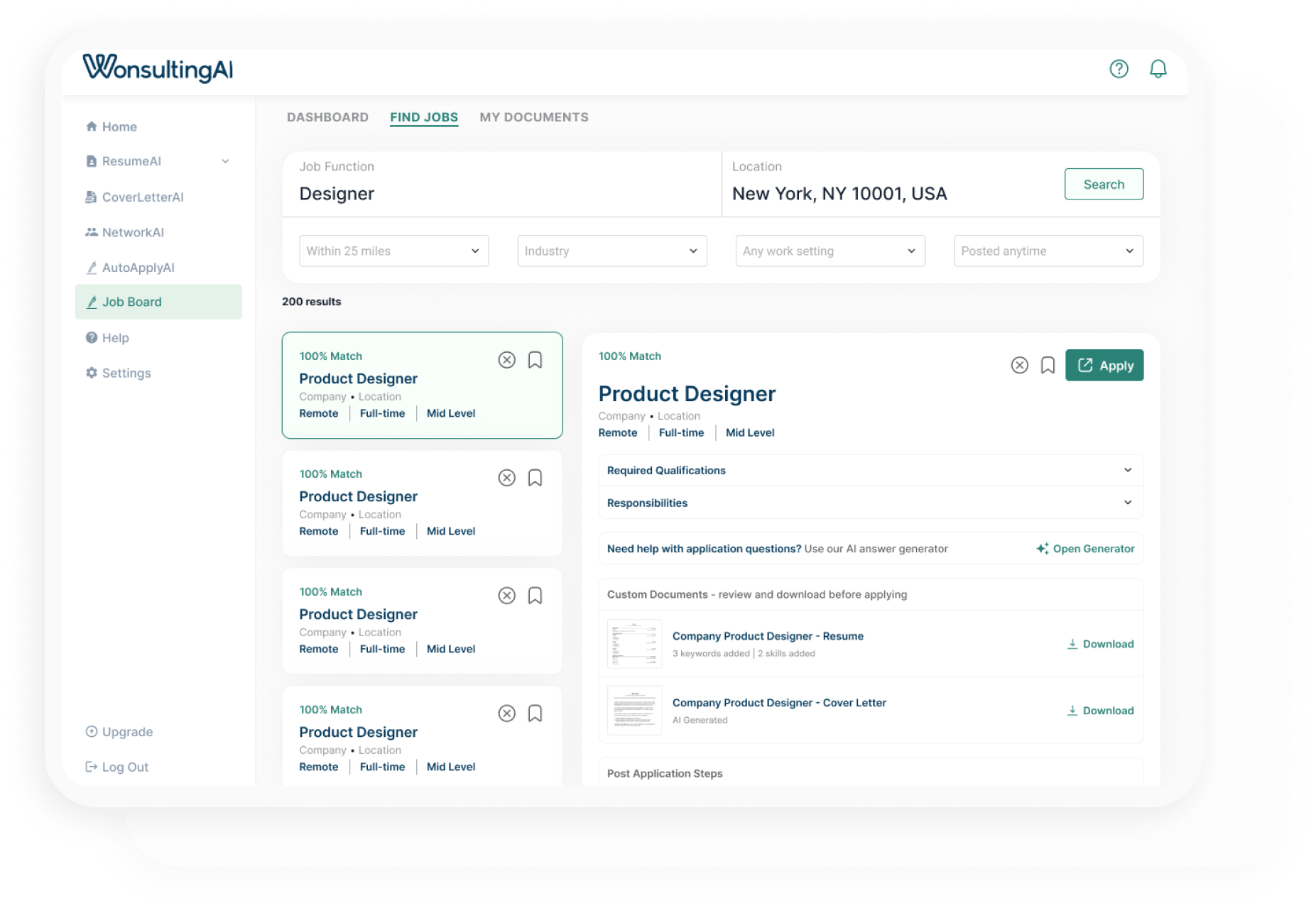Dismiss the third Product Designer job card

pyautogui.click(x=506, y=596)
